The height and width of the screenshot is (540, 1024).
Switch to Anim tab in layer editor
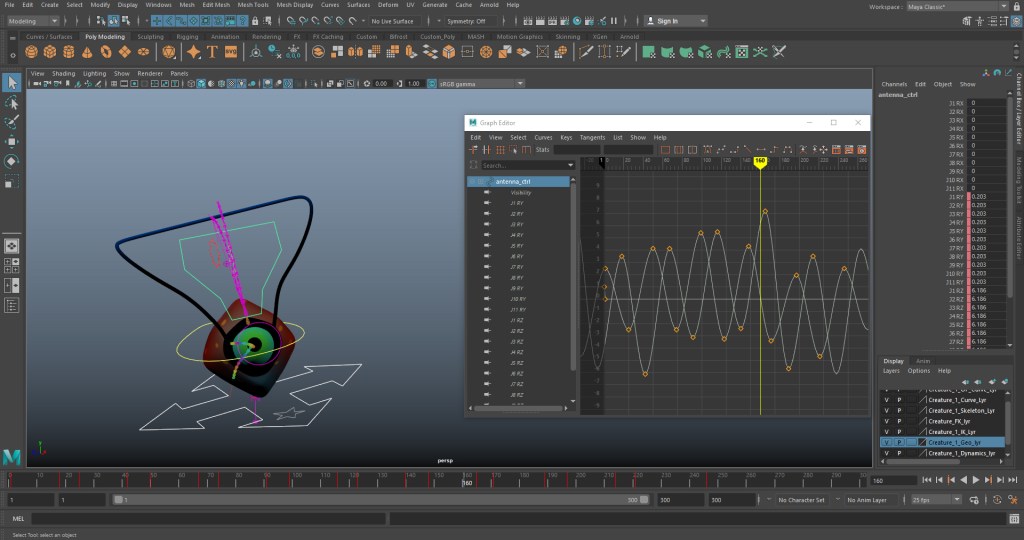[923, 361]
